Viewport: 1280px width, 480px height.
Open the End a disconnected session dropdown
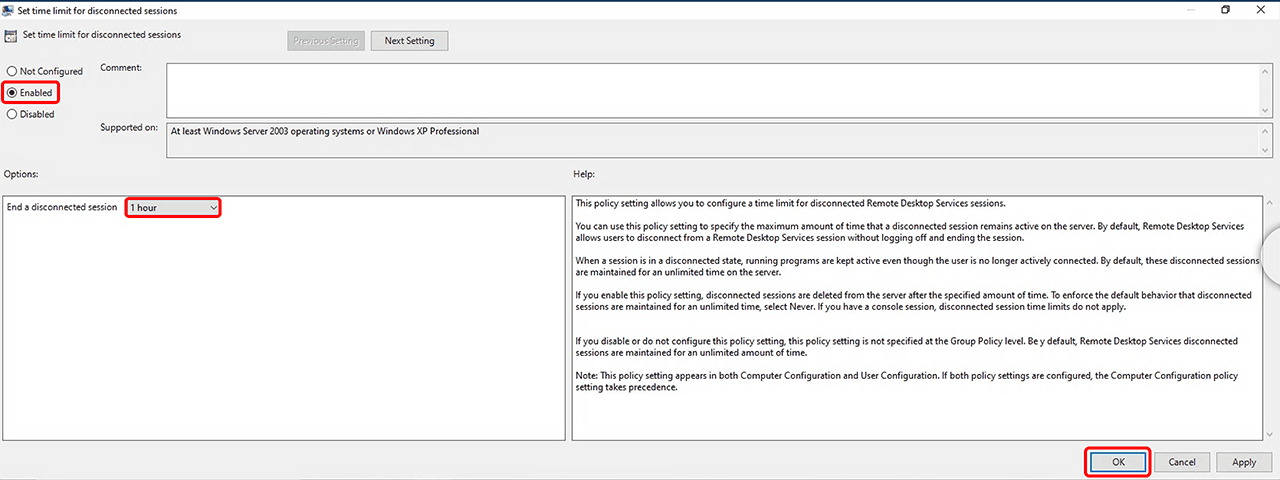[173, 208]
